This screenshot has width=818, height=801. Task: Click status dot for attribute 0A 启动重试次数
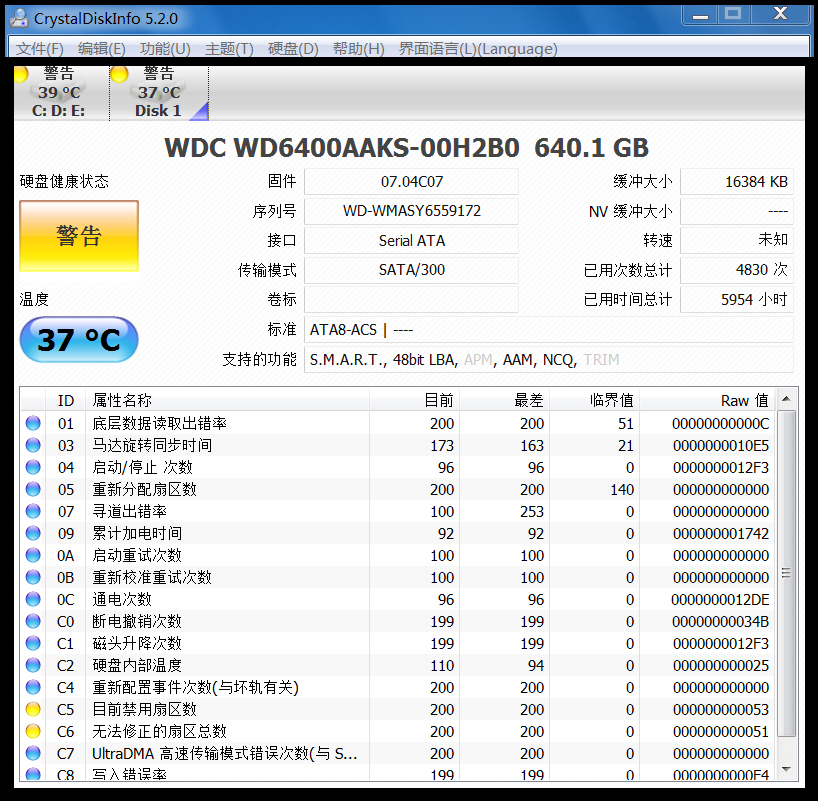(33, 555)
